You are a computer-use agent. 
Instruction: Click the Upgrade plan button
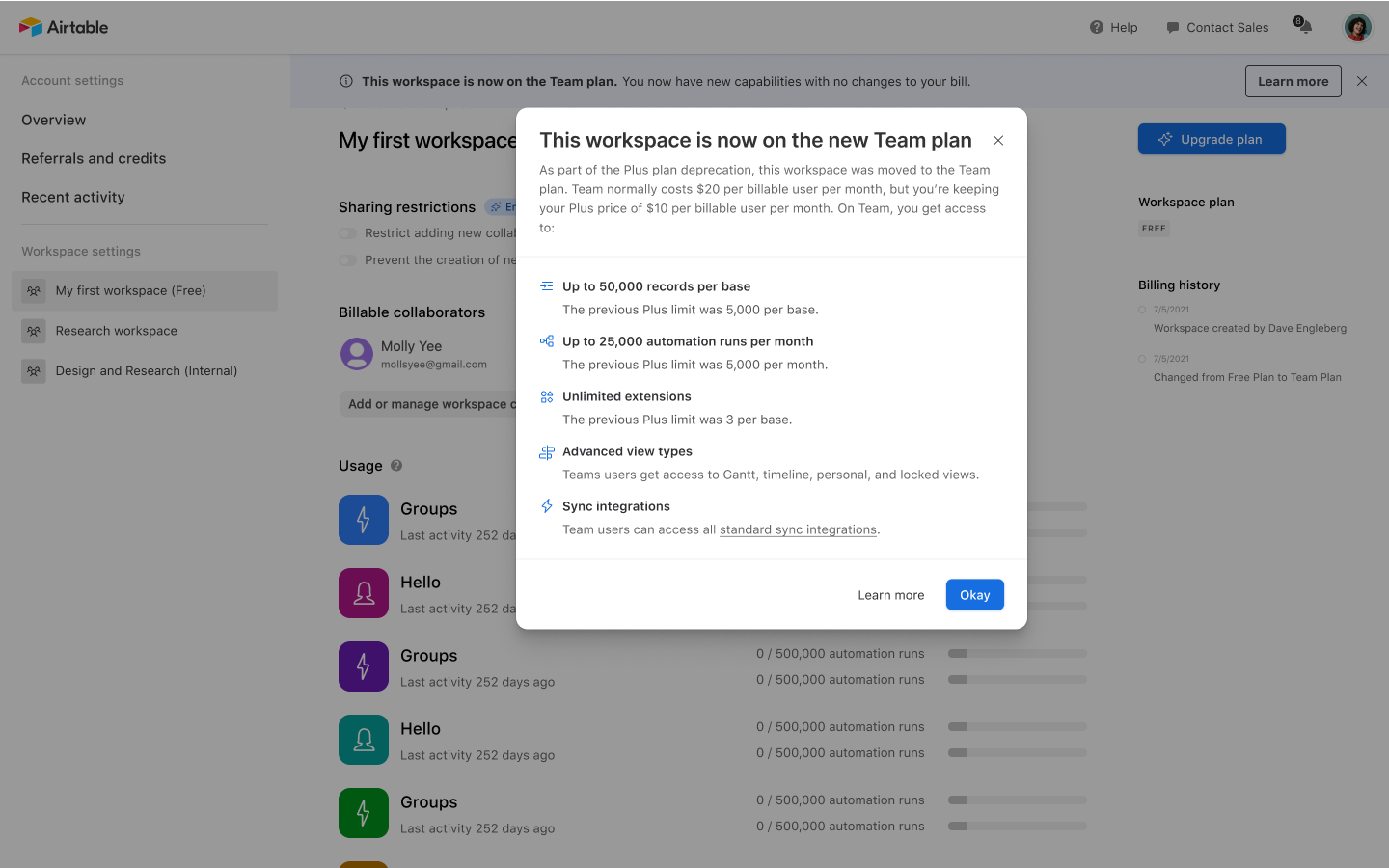1212,139
